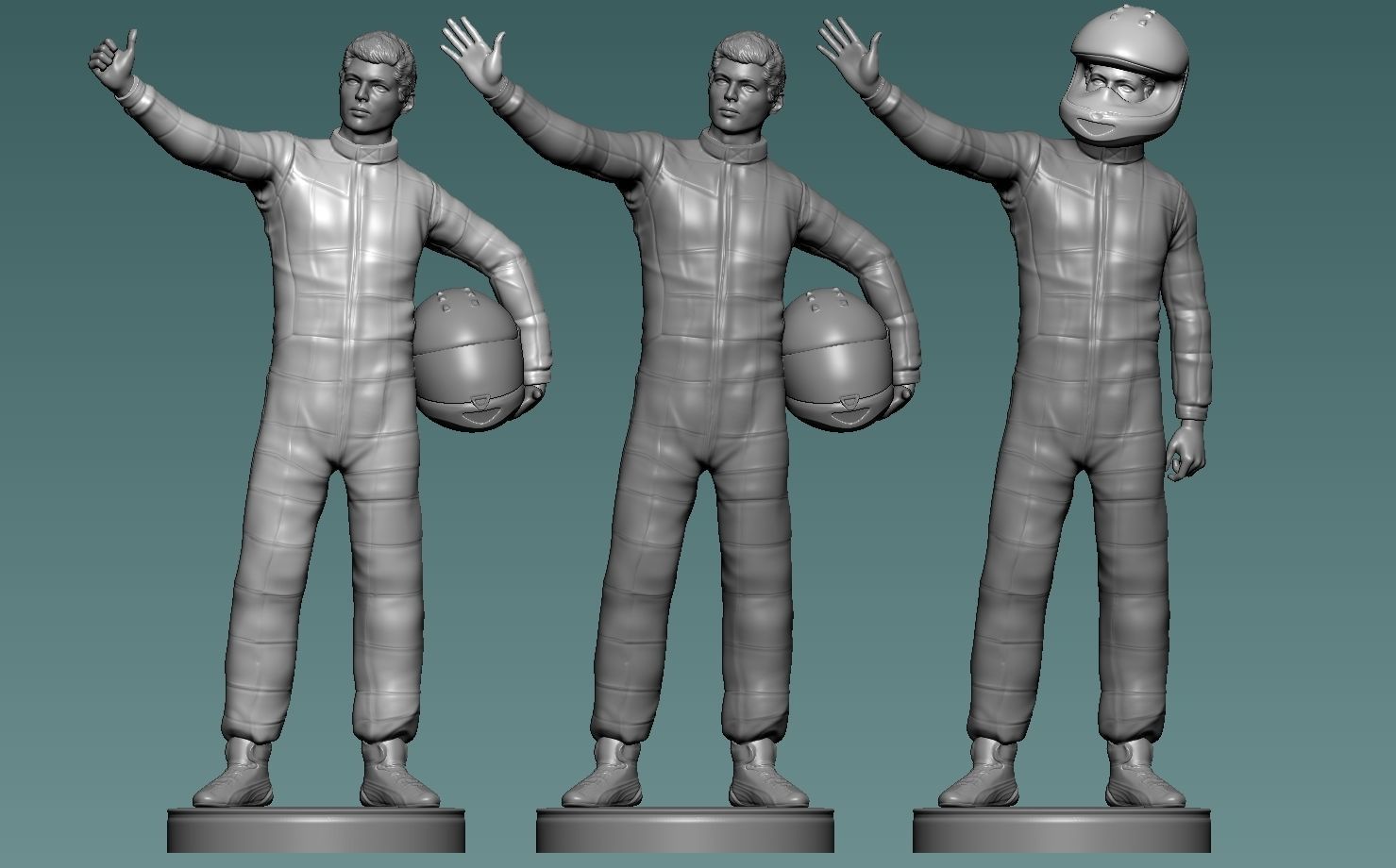Click the right figure's lowered hand
Image resolution: width=1396 pixels, height=868 pixels.
click(x=1186, y=451)
